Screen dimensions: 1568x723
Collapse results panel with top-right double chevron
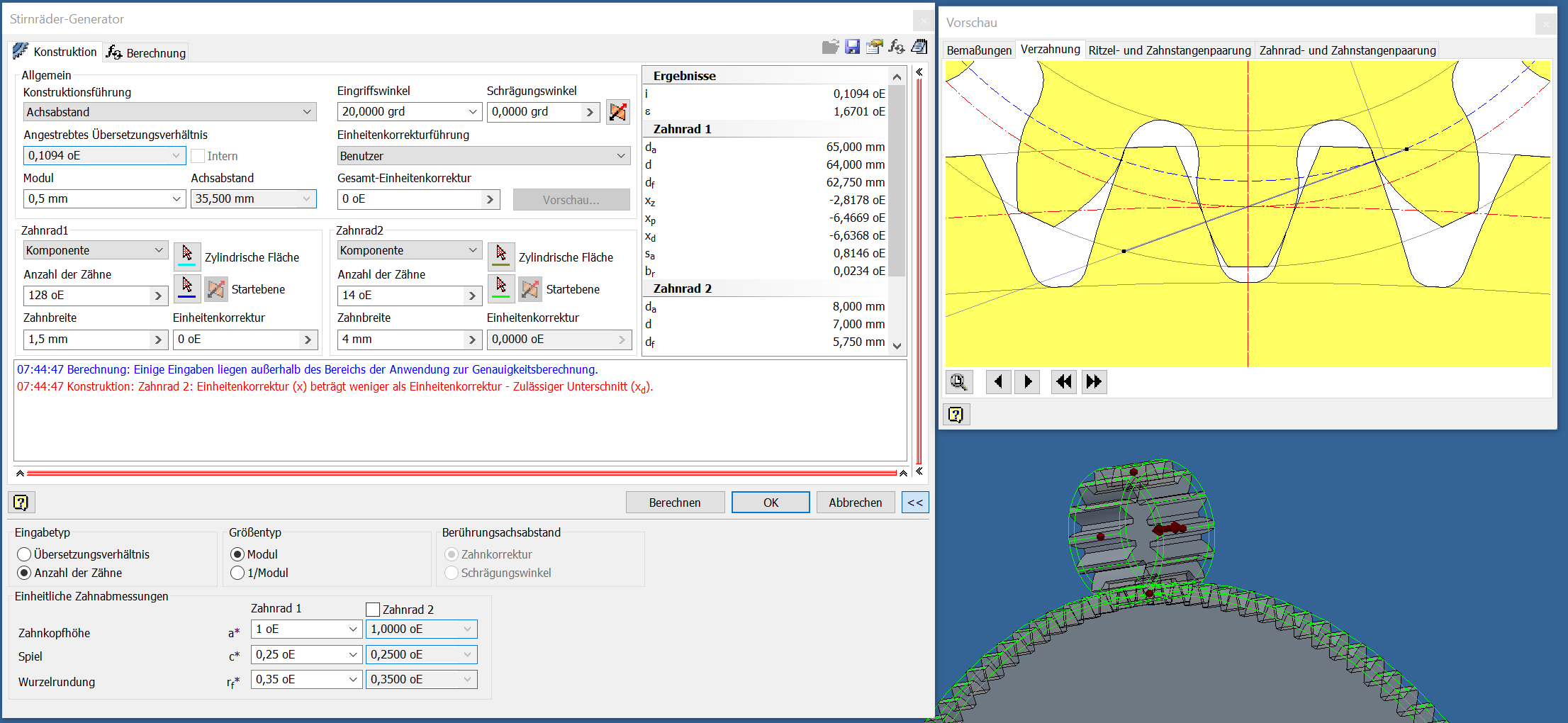[x=919, y=72]
